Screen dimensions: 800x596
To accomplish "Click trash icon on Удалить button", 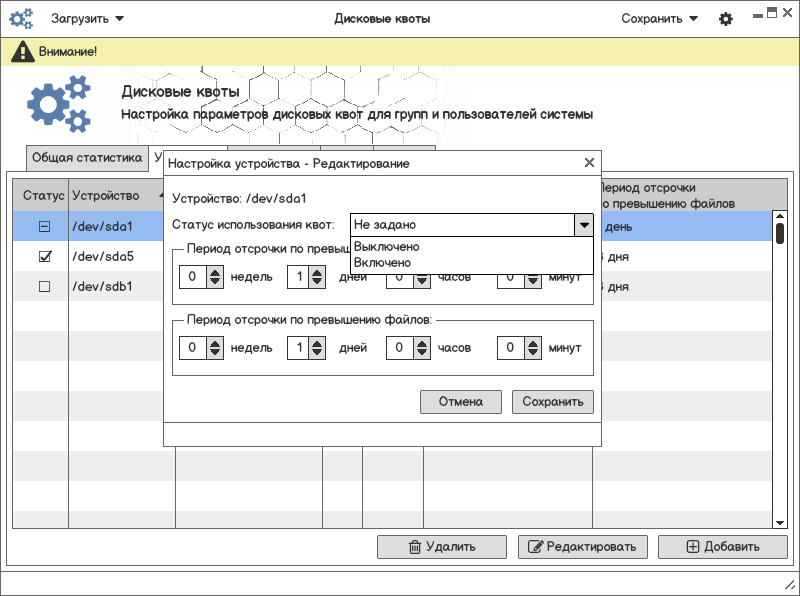I will pyautogui.click(x=414, y=547).
